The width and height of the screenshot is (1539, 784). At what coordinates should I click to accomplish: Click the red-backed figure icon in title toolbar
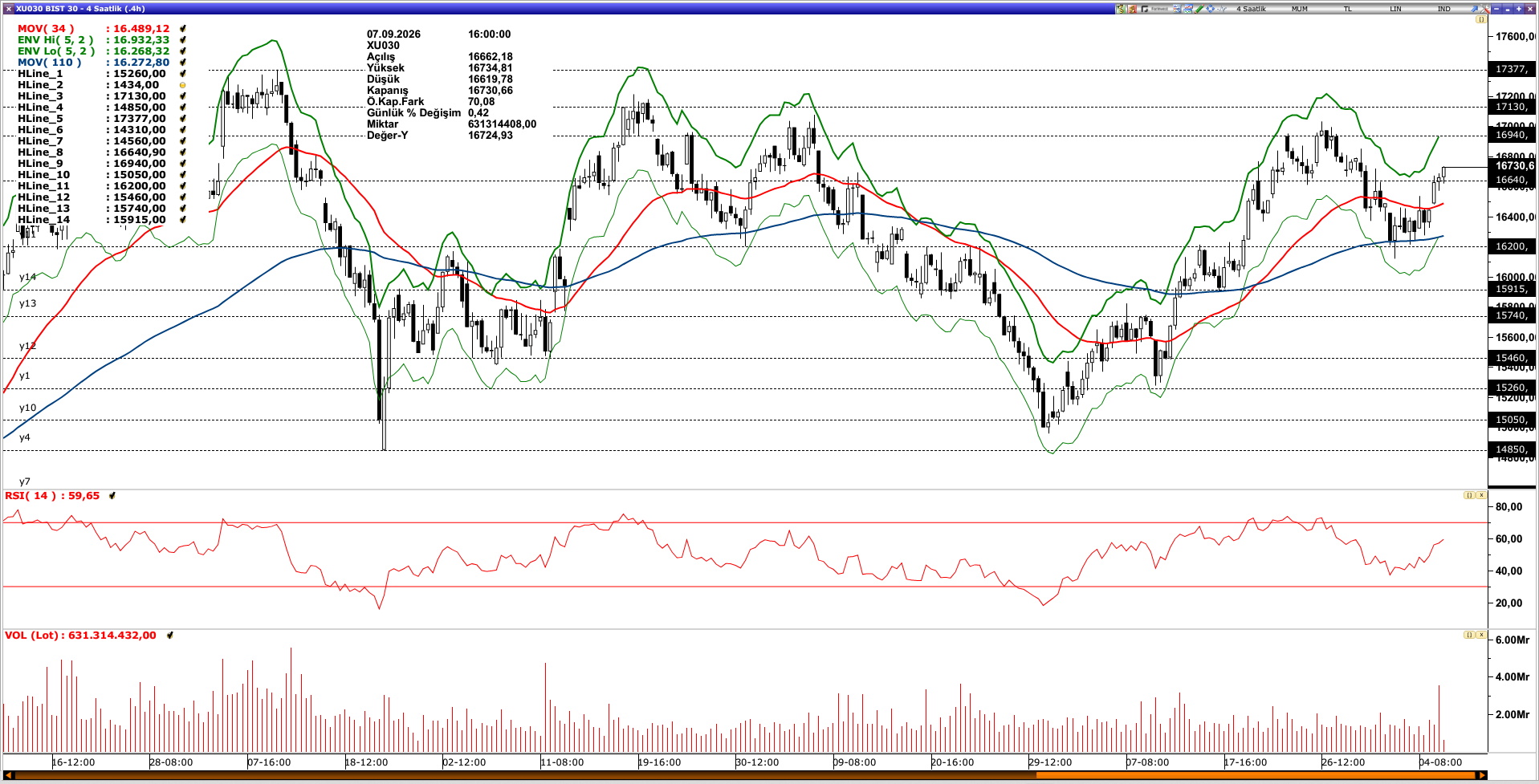point(1132,9)
